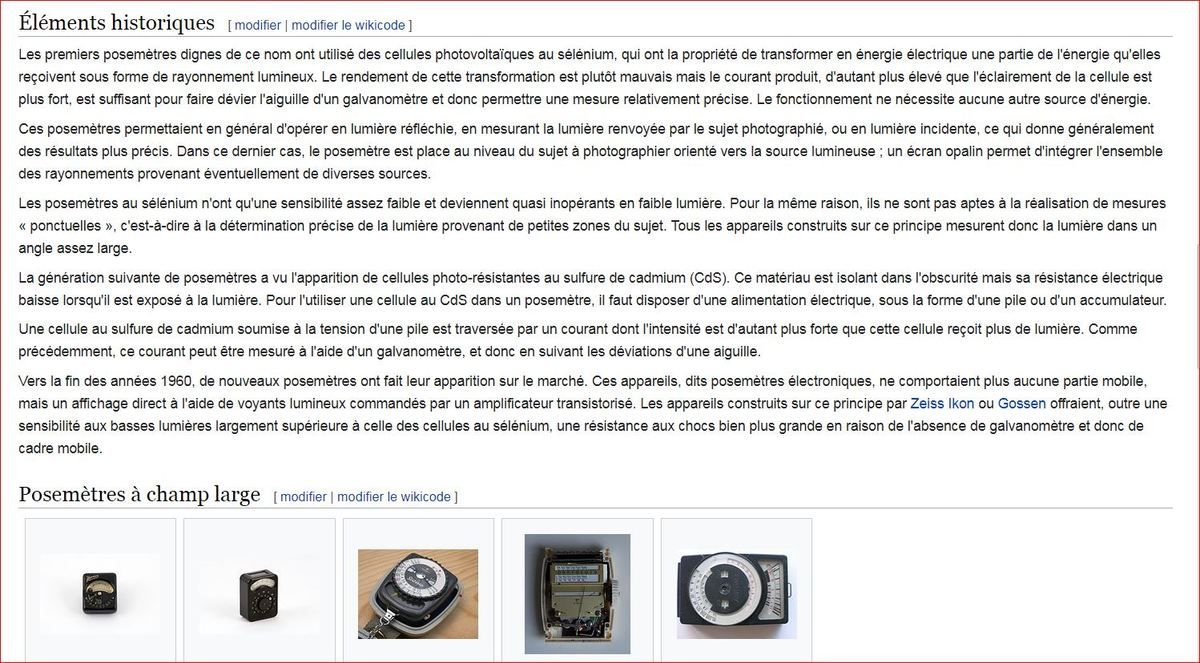The image size is (1200, 663).
Task: Open thumbnail of large black dial light meter
Action: pos(736,594)
